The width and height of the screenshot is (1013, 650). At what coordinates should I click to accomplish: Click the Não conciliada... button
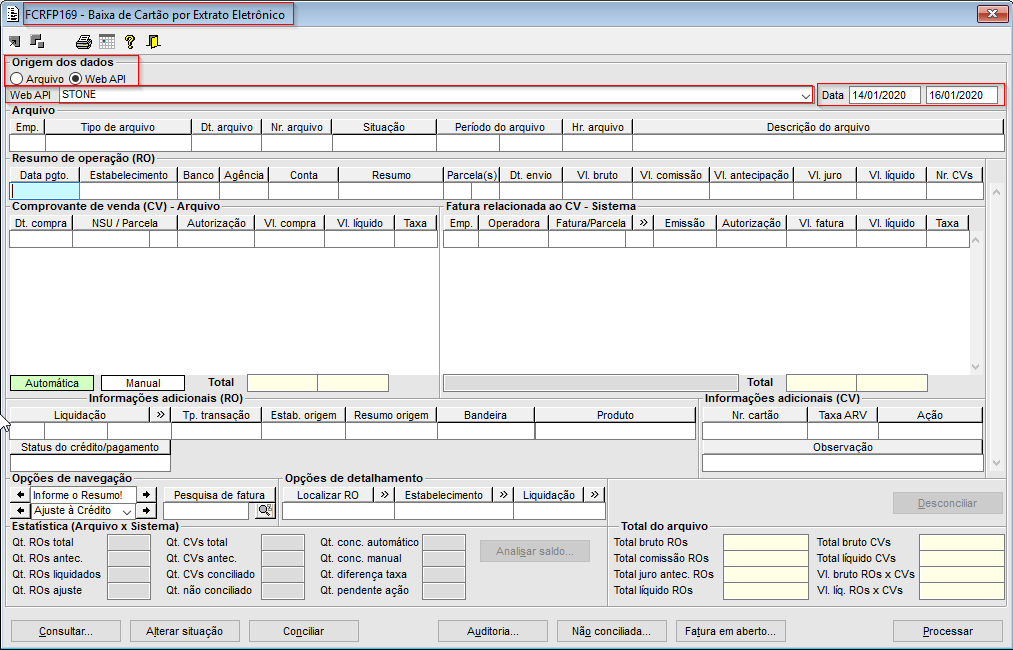click(x=611, y=631)
